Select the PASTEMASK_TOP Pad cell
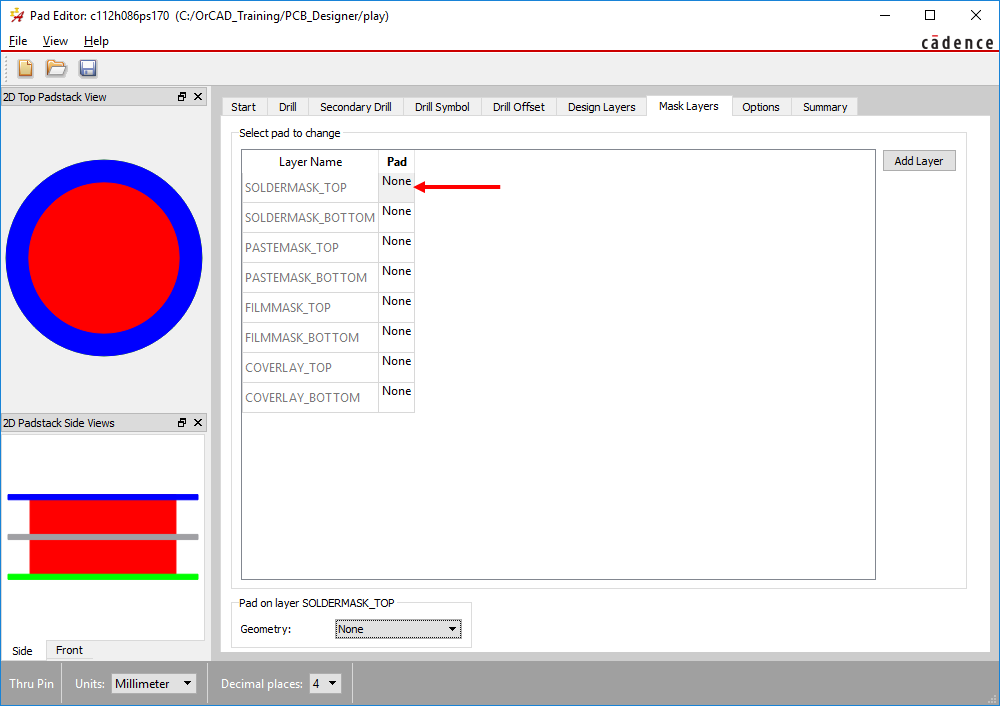Screen dimensions: 1000x706 point(397,247)
